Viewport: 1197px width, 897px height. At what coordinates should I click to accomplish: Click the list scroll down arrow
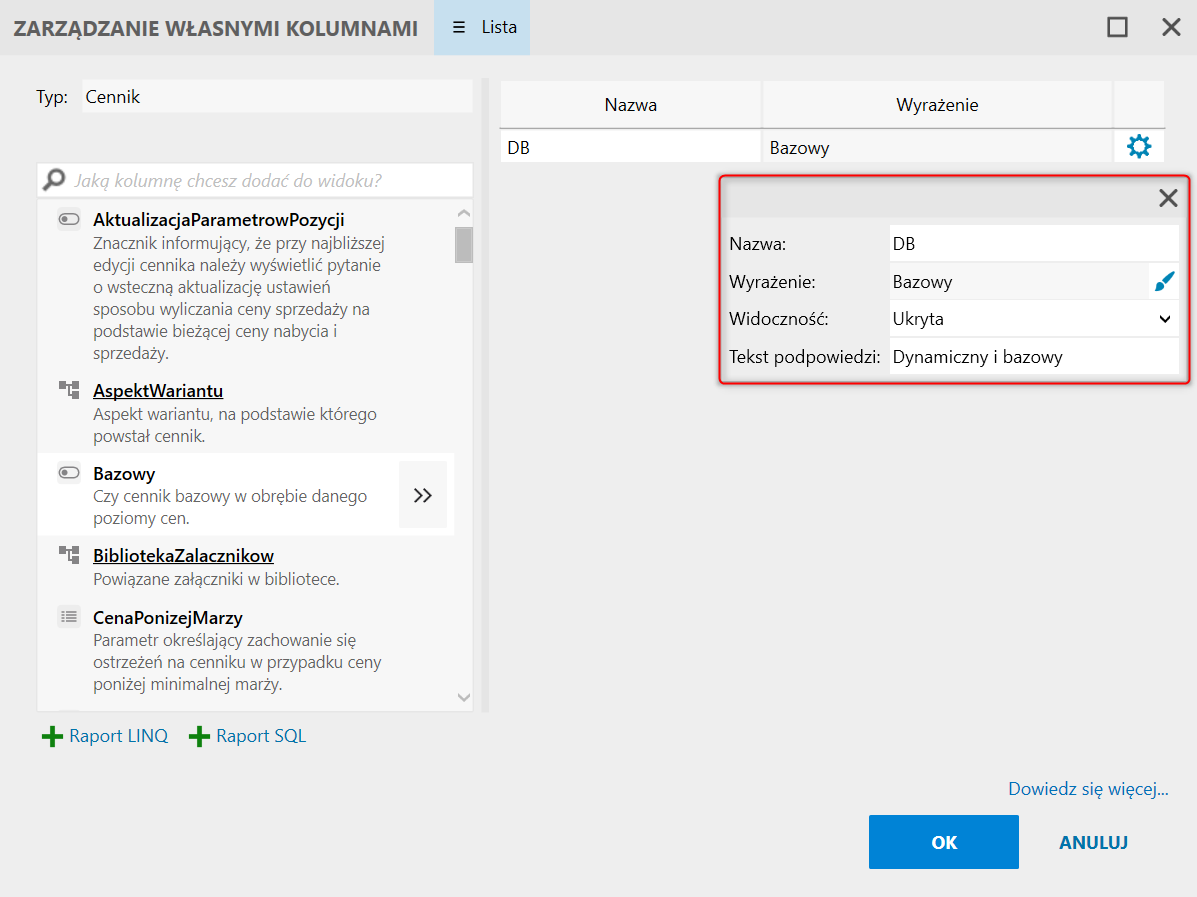463,697
